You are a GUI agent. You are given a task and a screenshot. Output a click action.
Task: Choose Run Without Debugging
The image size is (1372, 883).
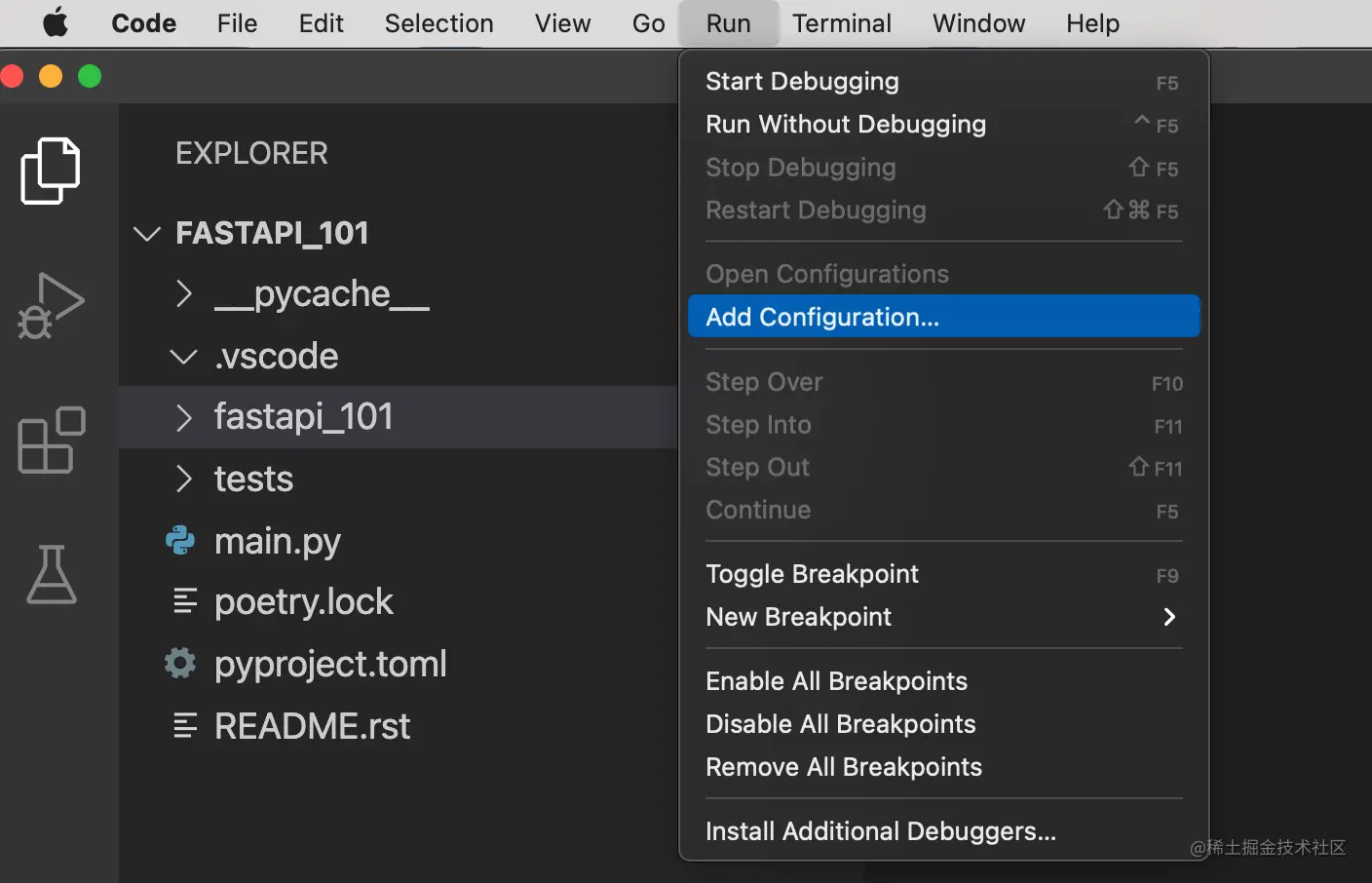pos(943,125)
